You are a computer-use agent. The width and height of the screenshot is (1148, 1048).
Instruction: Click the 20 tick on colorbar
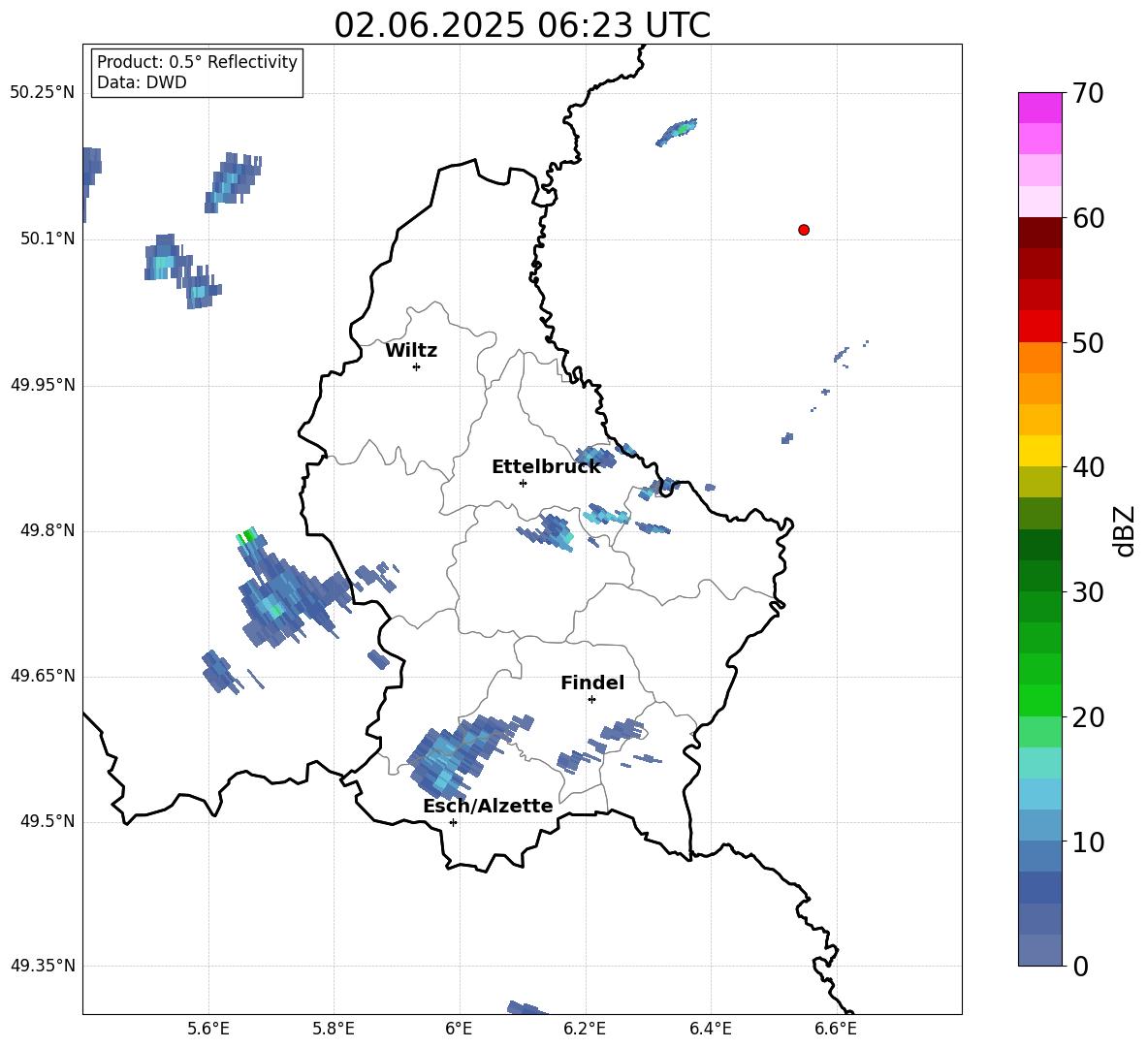pos(1087,717)
